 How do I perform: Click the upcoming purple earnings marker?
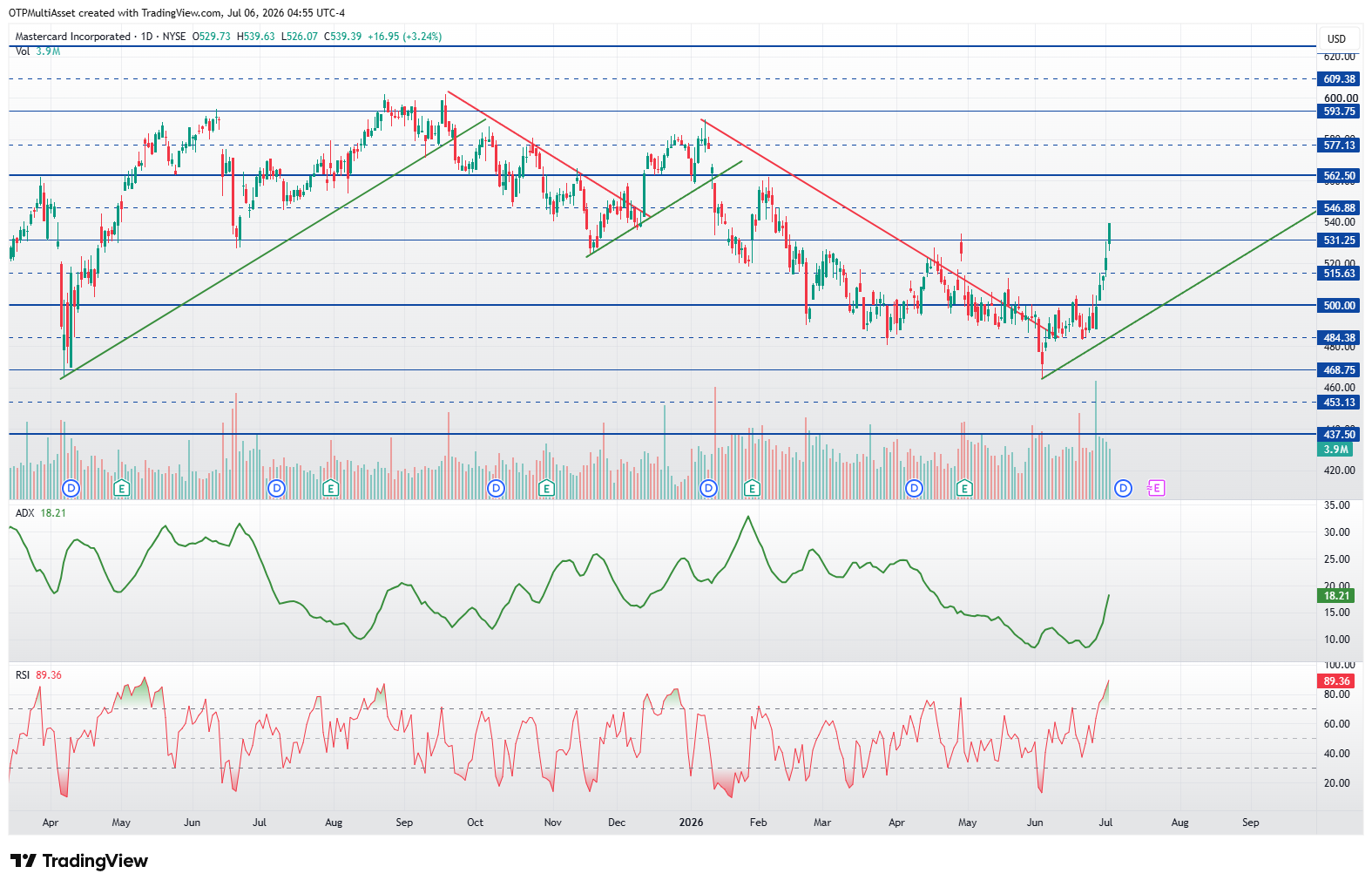click(x=1156, y=488)
